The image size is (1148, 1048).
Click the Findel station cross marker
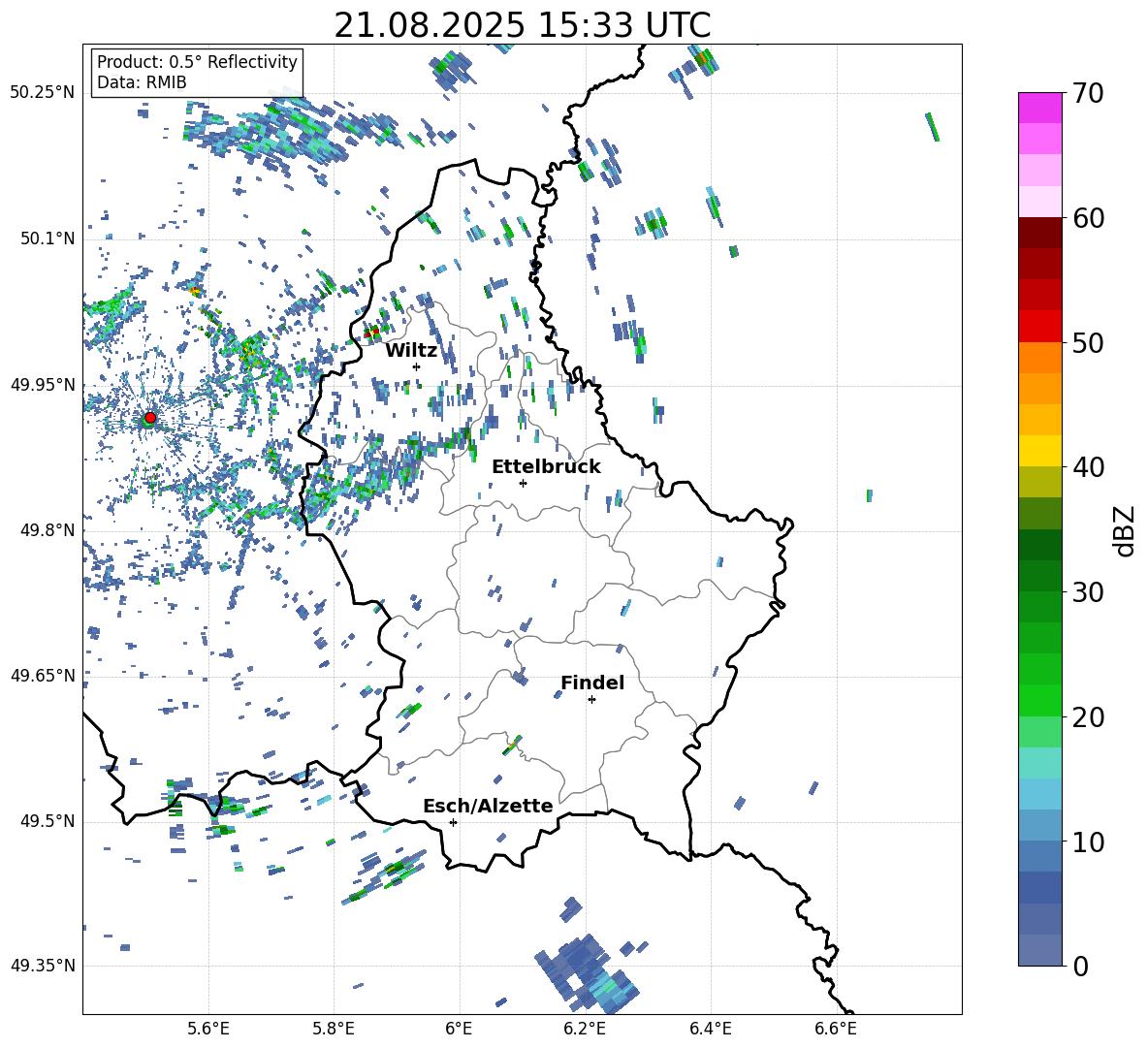pos(591,700)
